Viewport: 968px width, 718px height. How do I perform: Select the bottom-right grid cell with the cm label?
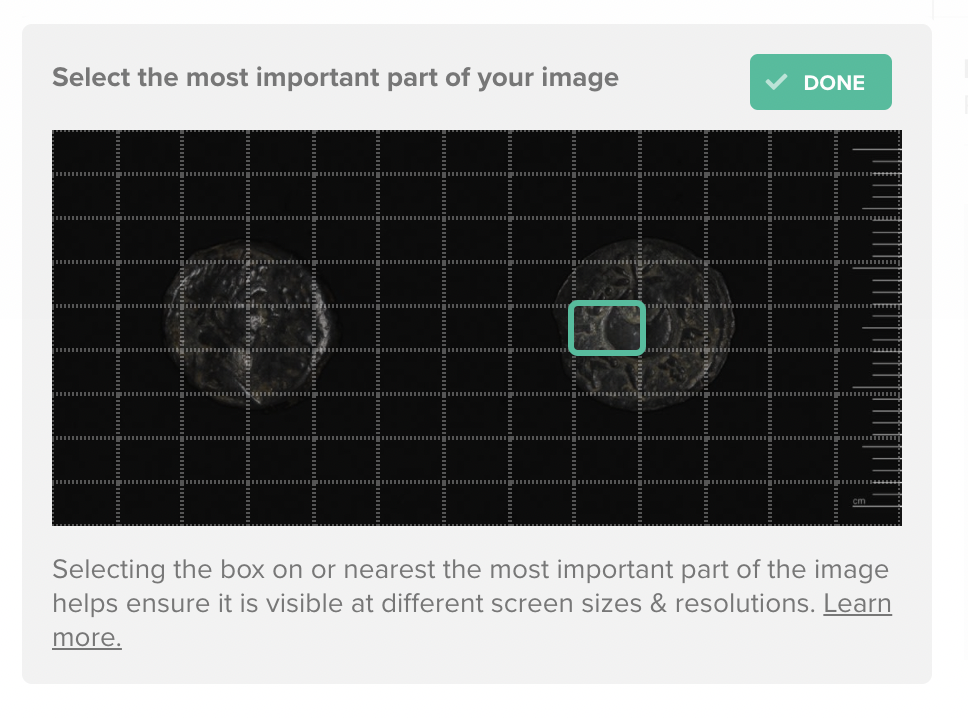coord(869,503)
